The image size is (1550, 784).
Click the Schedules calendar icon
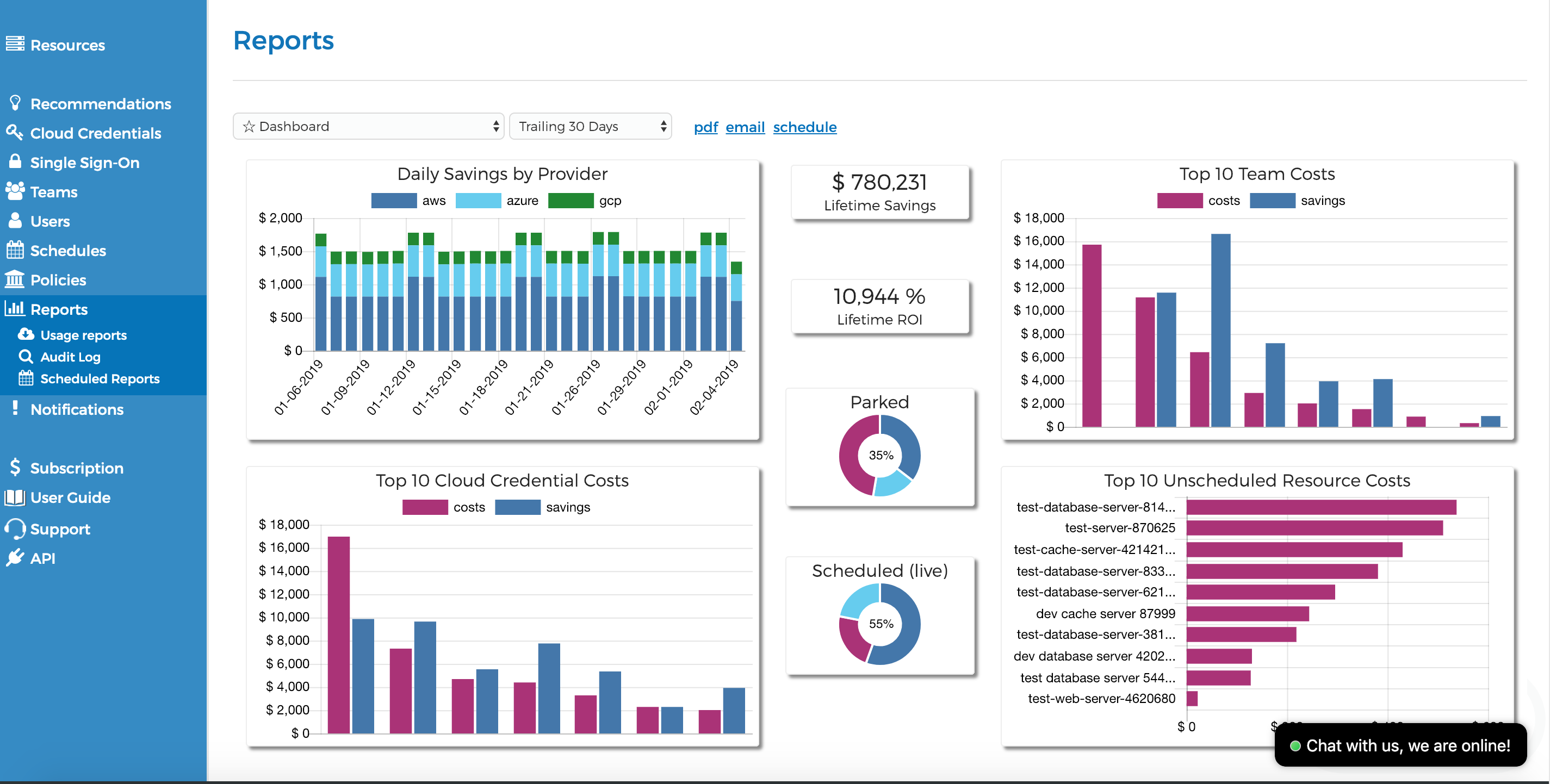click(16, 250)
